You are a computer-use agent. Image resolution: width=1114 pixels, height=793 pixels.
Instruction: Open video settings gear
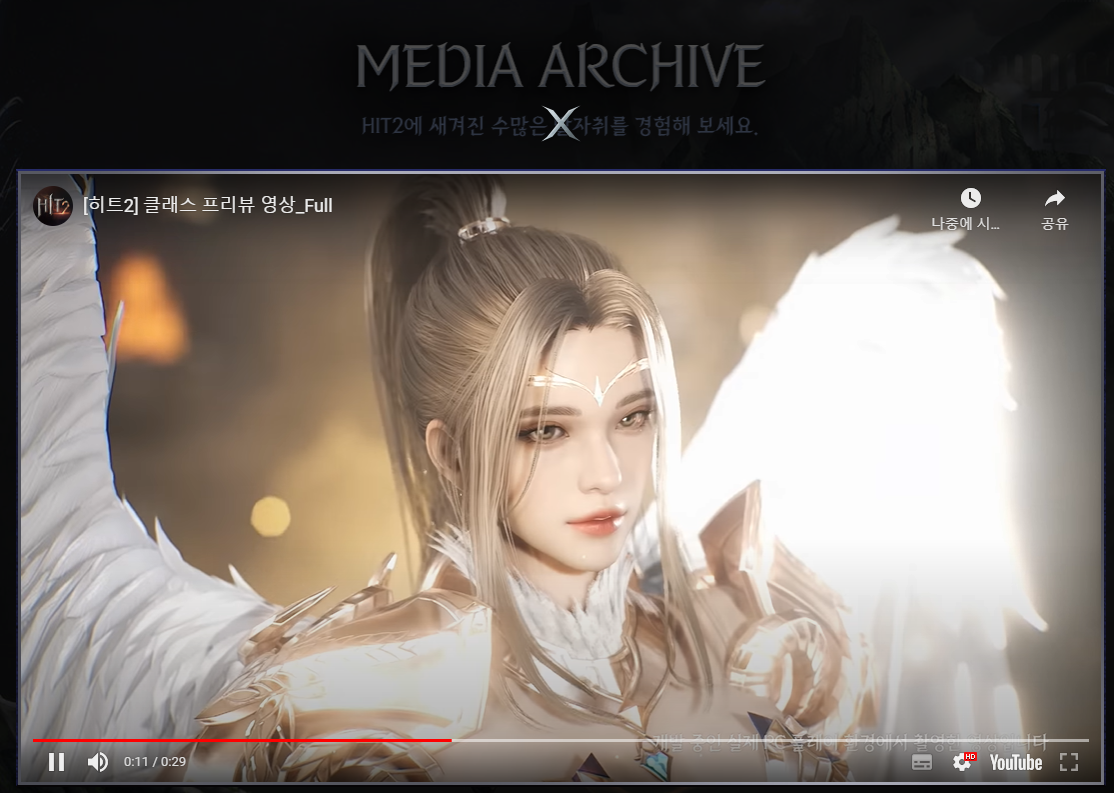[963, 762]
